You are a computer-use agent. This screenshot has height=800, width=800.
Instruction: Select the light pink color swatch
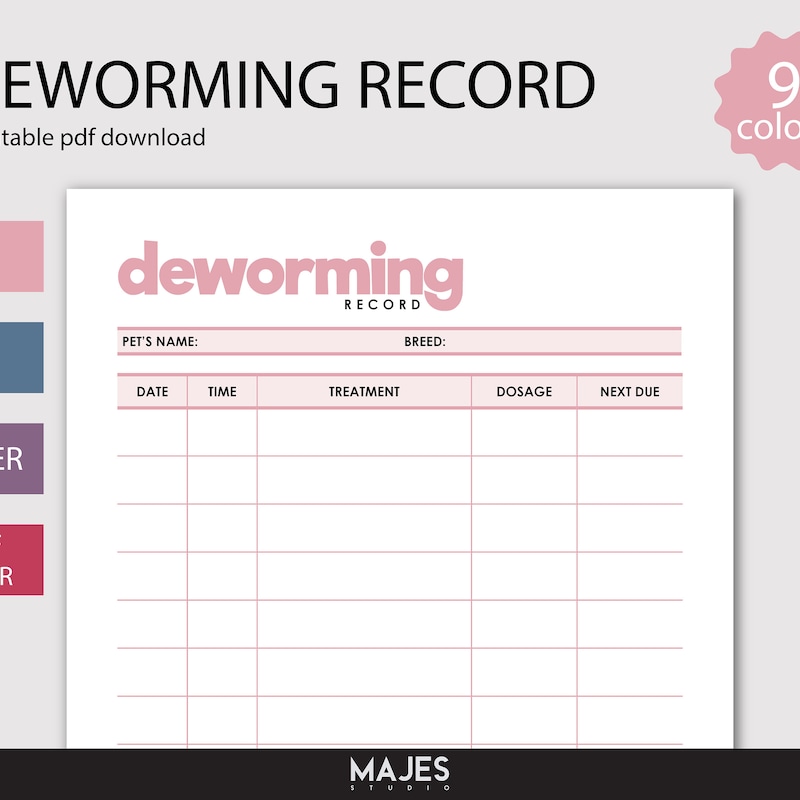point(21,256)
